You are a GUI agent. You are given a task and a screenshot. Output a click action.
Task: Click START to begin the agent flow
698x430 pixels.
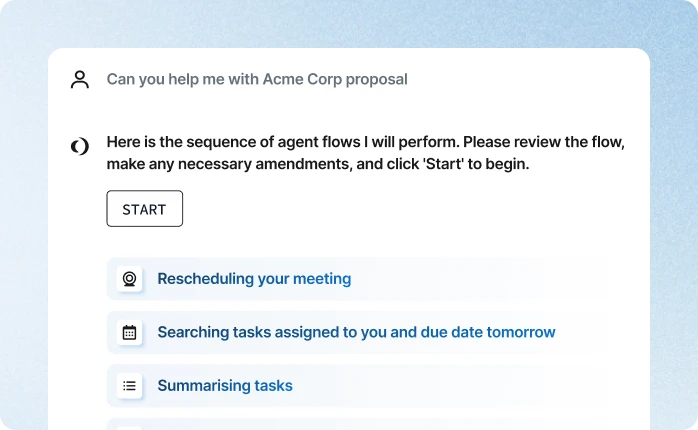point(145,209)
